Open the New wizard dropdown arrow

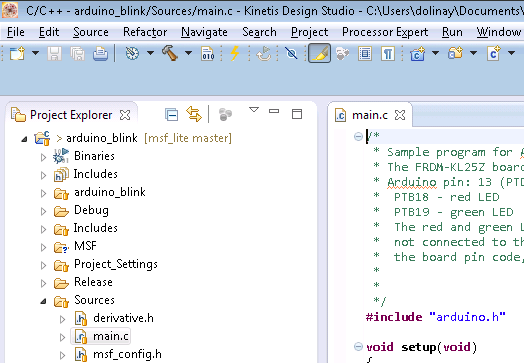point(35,53)
